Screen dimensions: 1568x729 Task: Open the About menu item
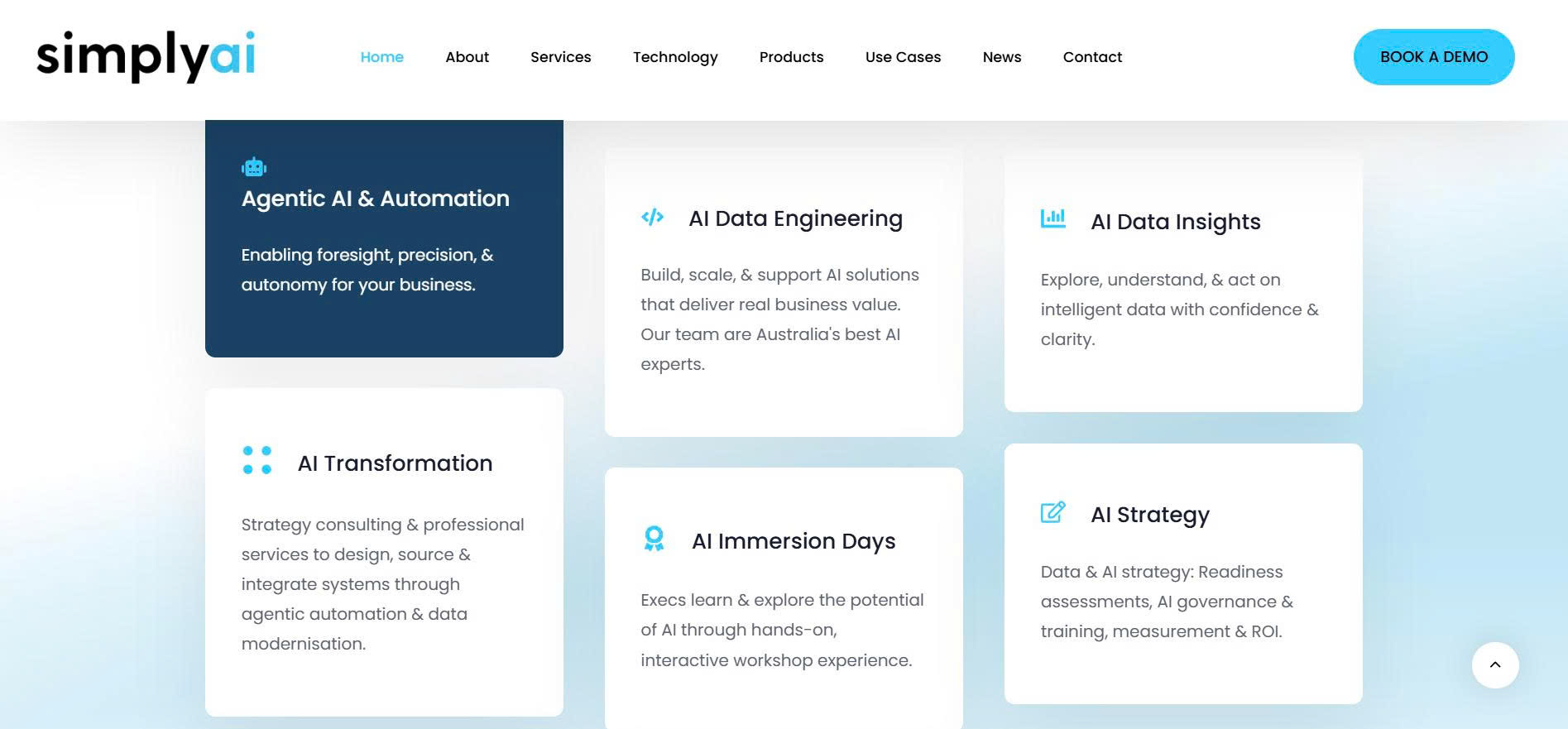pyautogui.click(x=468, y=57)
